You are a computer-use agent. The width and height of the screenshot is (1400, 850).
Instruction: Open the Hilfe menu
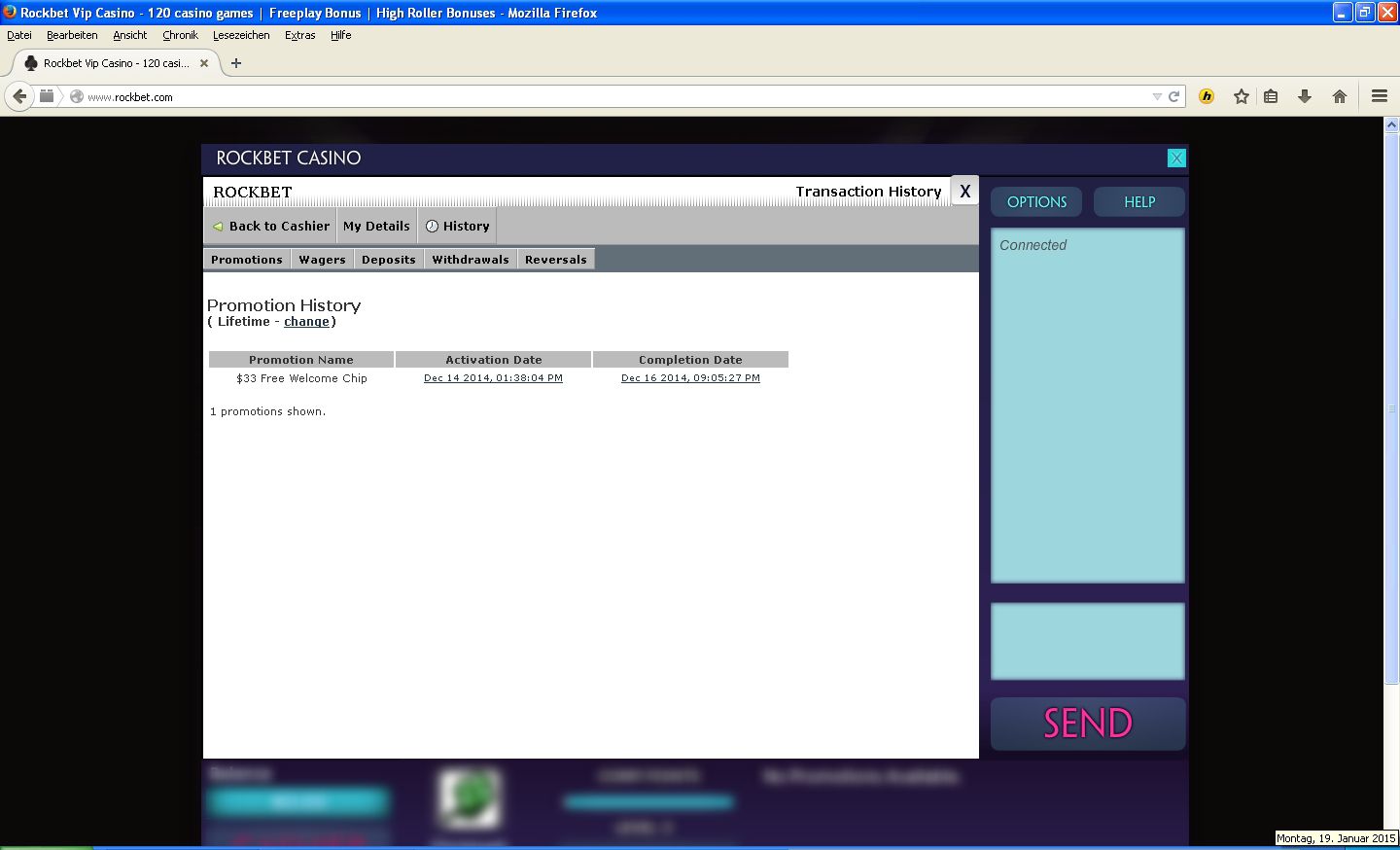[340, 35]
